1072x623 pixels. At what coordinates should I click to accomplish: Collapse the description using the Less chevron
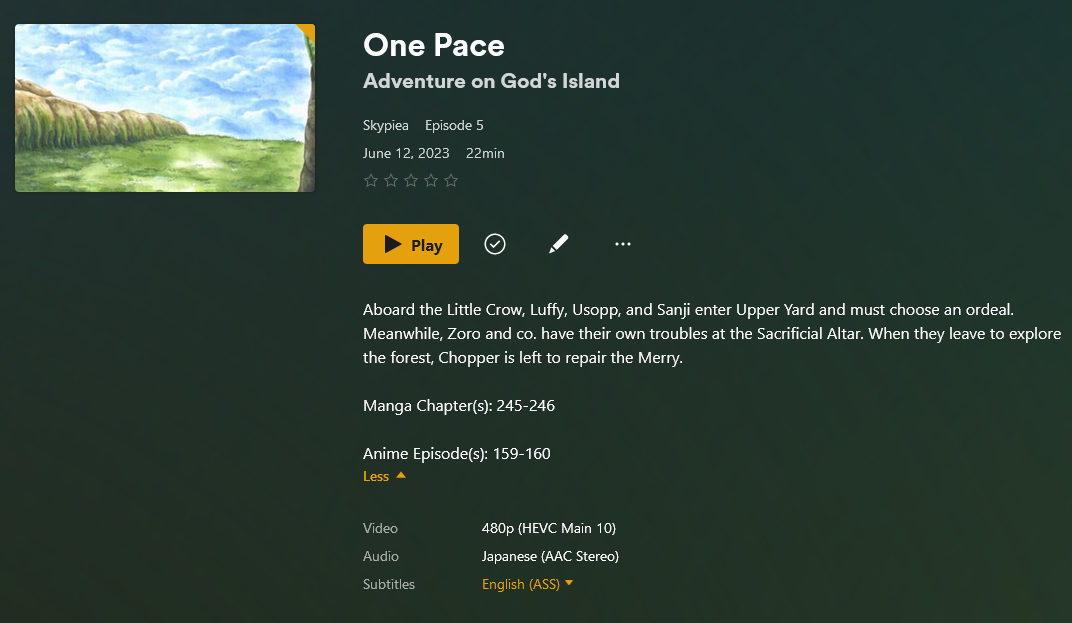400,476
